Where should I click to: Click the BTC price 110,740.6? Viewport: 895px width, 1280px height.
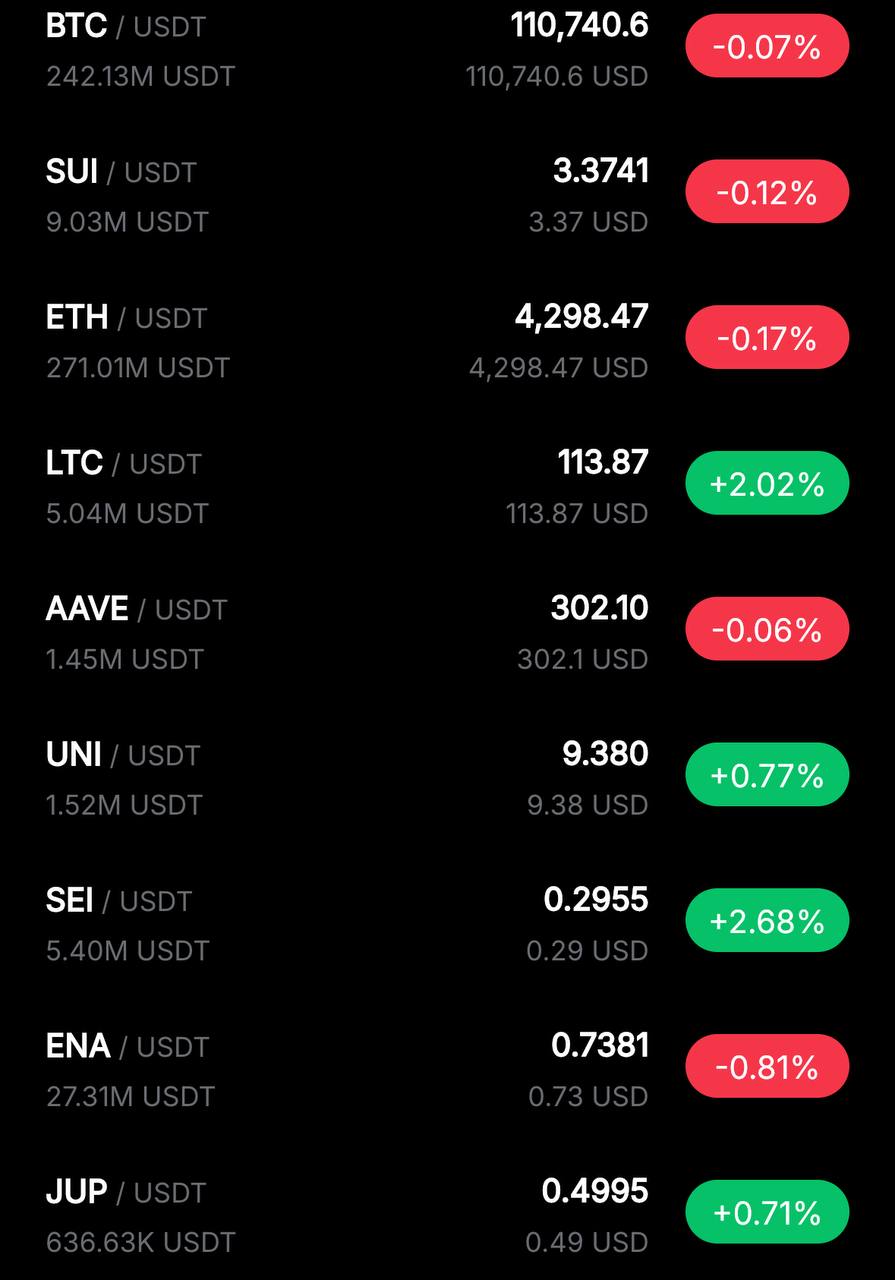point(580,26)
